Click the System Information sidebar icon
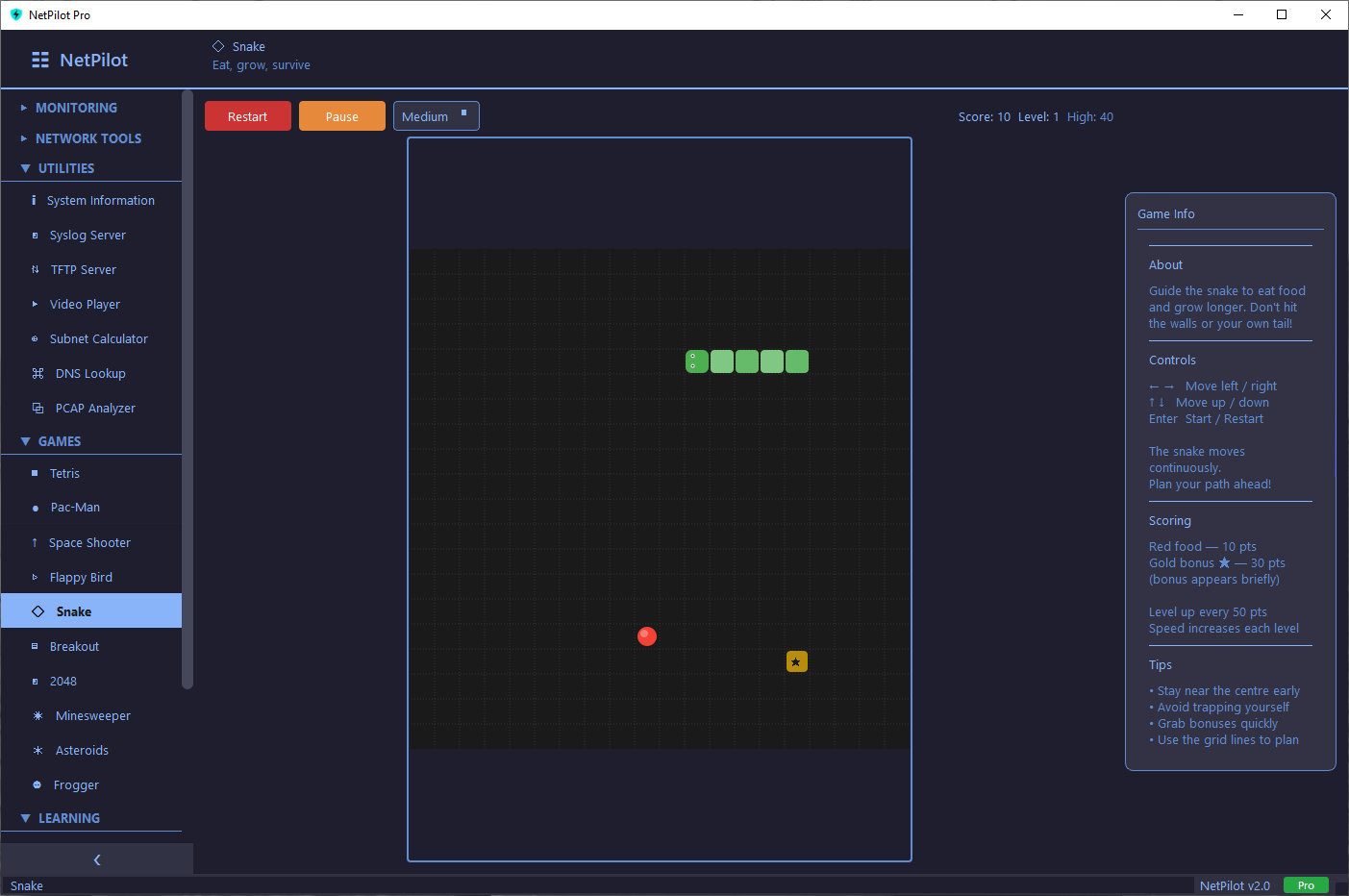 tap(34, 201)
